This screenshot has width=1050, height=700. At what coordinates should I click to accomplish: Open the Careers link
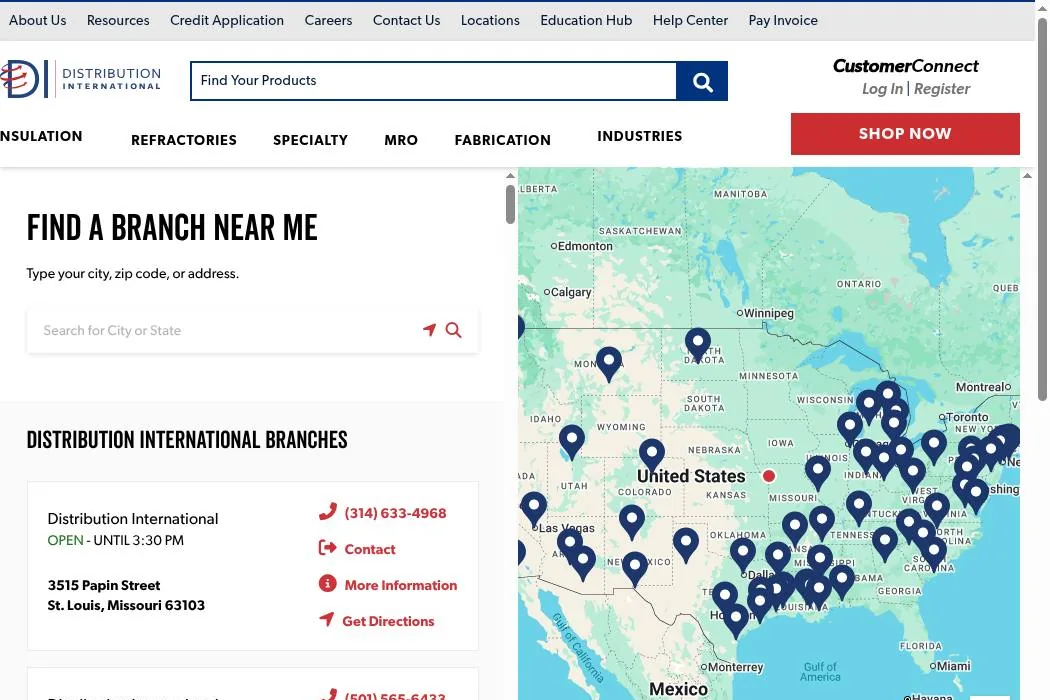[x=328, y=21]
